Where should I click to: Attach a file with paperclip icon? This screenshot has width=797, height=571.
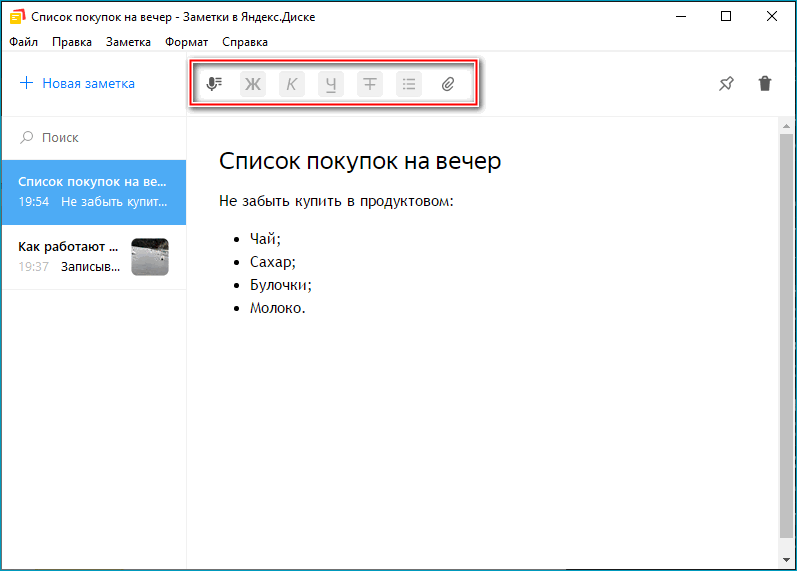448,84
